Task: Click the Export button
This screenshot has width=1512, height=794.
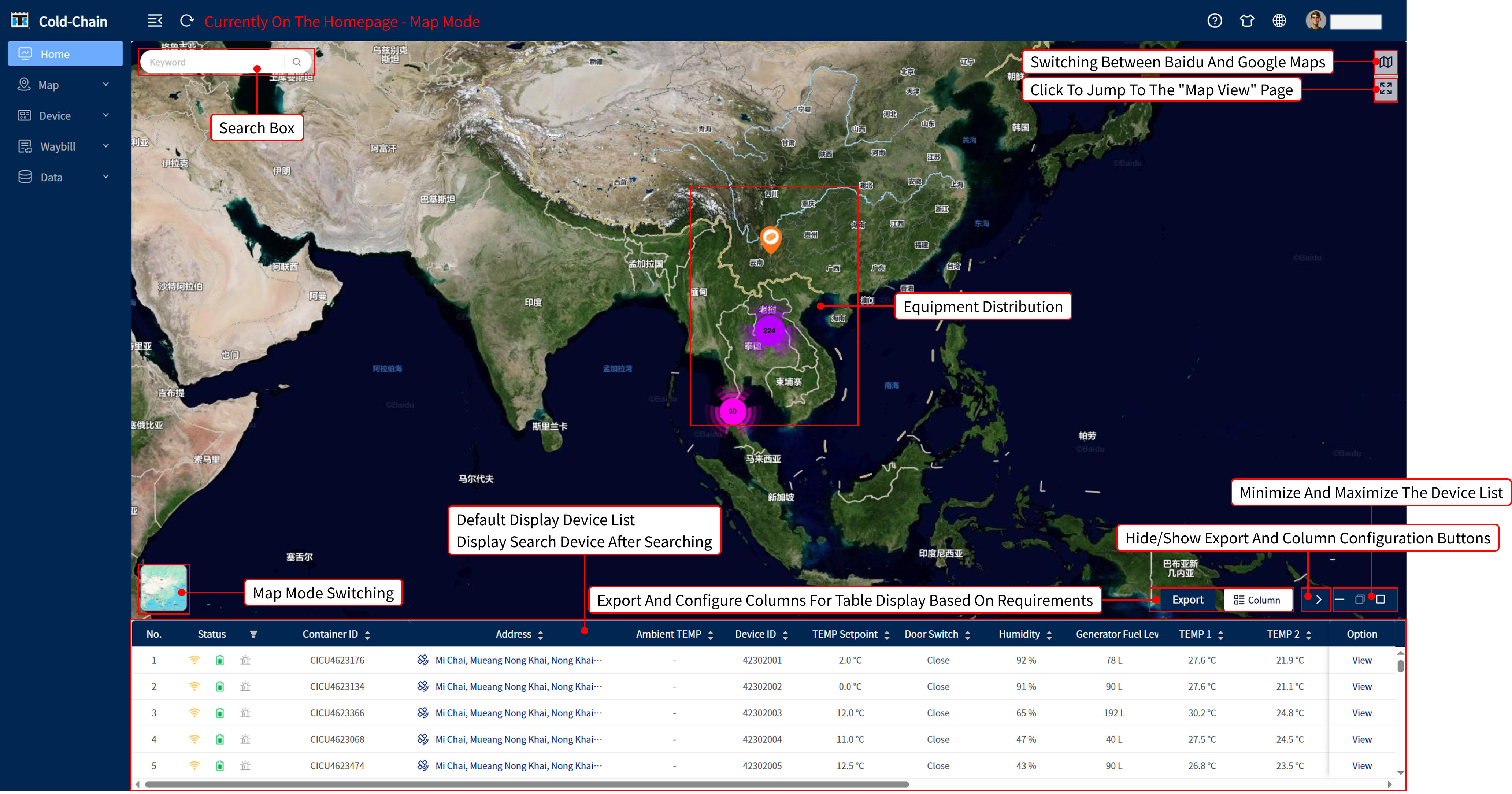Action: click(x=1187, y=599)
